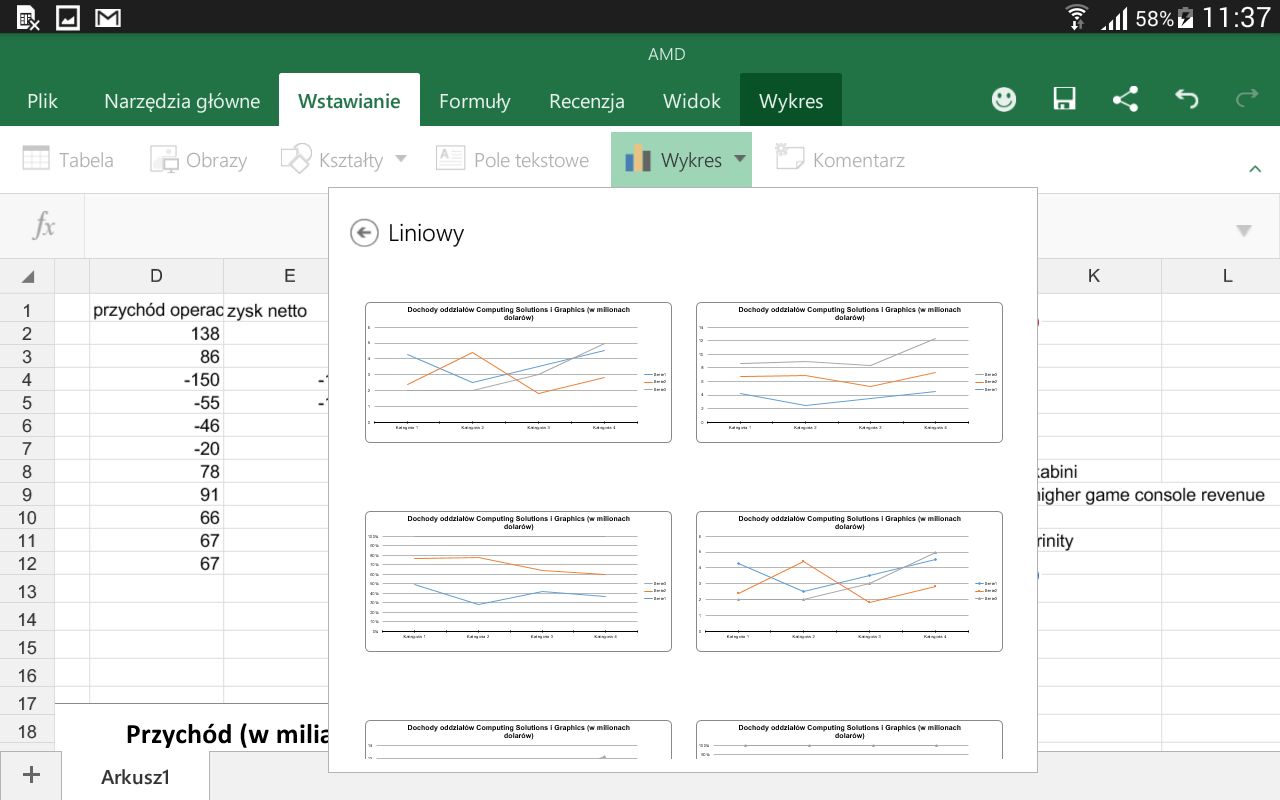Select the "przychód operac" header cell
The width and height of the screenshot is (1280, 800).
tap(156, 310)
